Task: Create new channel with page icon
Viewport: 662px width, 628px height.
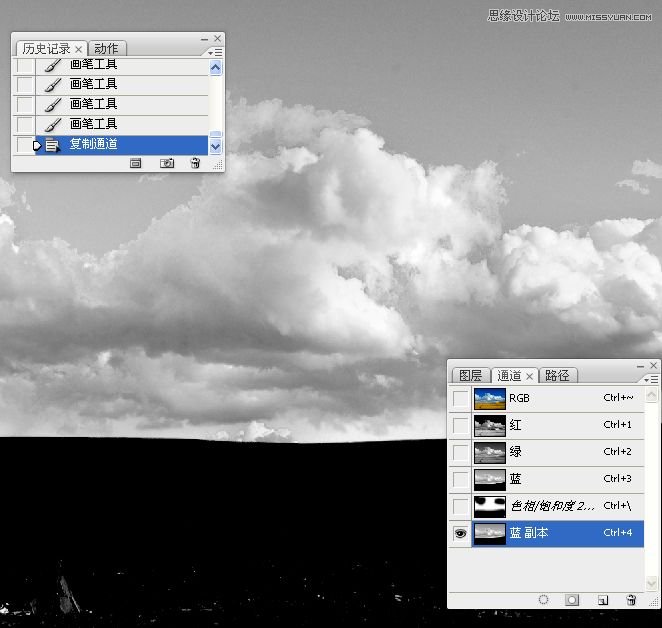Action: pos(602,600)
